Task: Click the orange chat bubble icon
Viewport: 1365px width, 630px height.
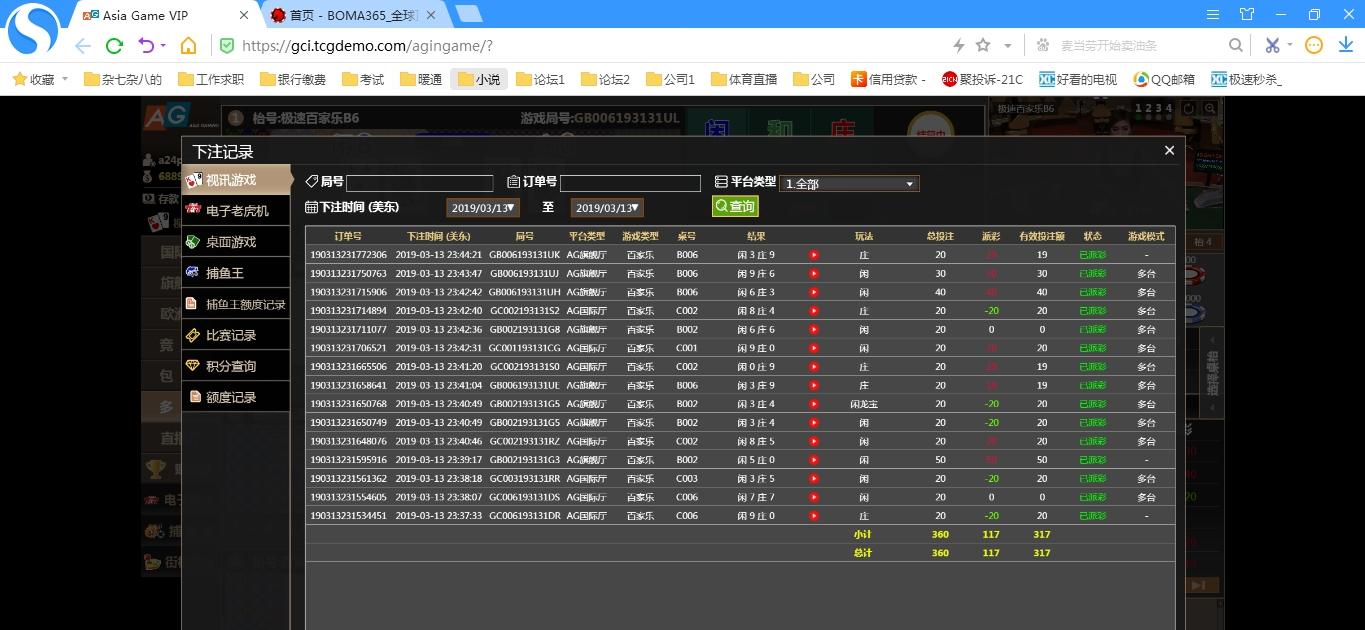Action: tap(1315, 45)
